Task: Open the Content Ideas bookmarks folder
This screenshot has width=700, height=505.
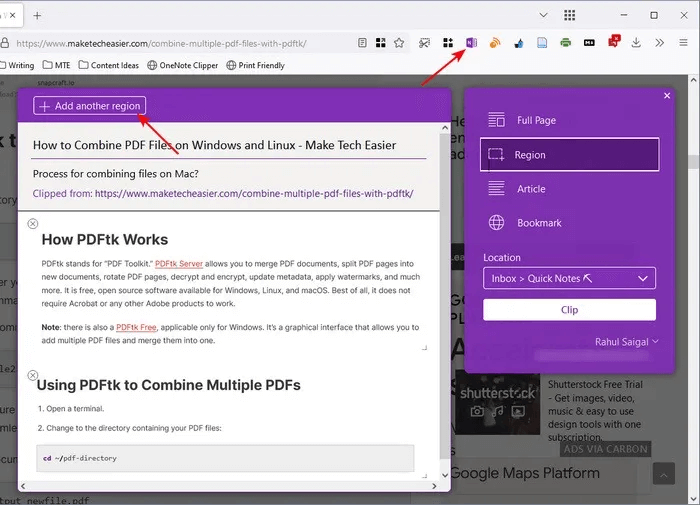Action: point(108,65)
